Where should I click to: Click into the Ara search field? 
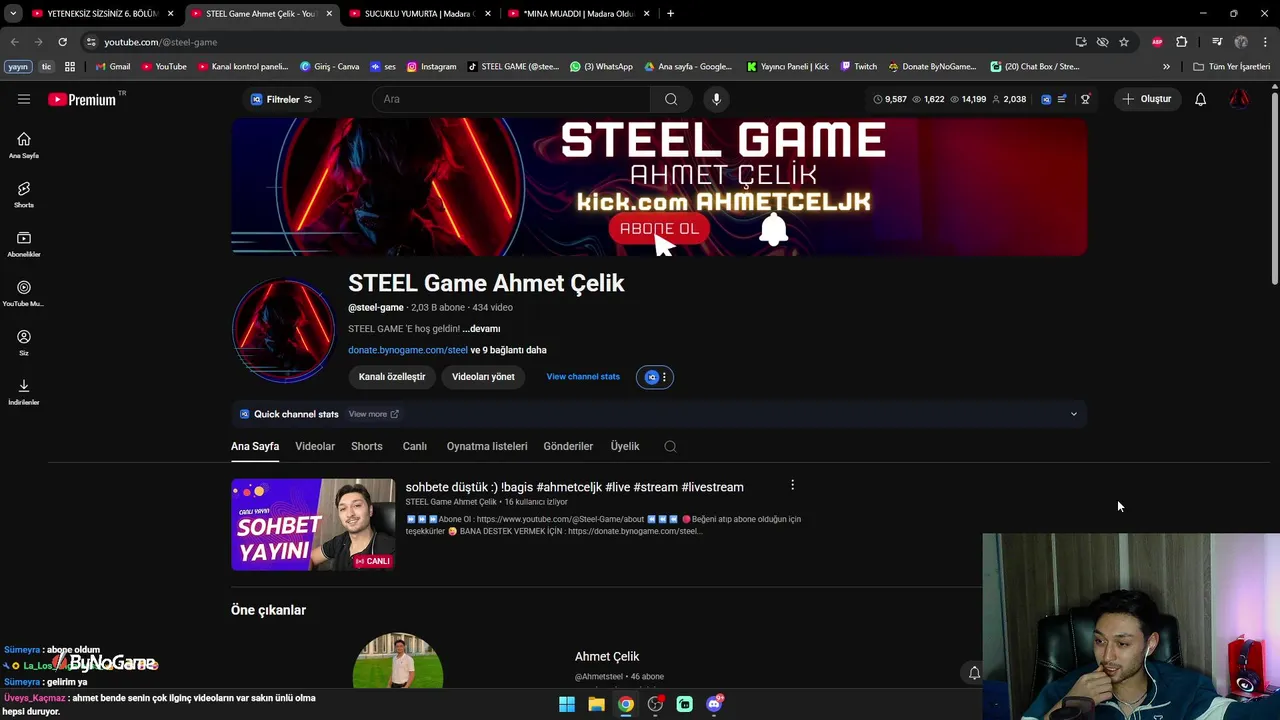[x=512, y=99]
